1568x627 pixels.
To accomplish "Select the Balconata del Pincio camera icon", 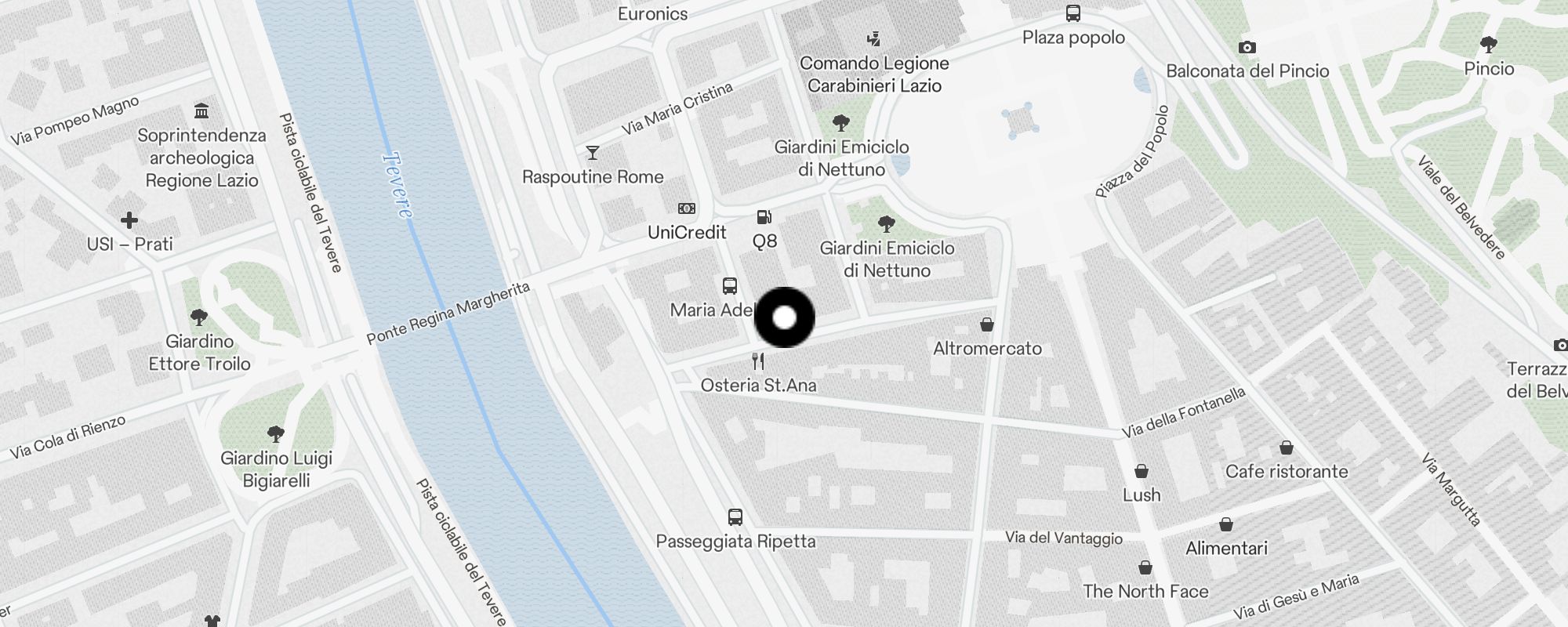I will click(x=1247, y=48).
